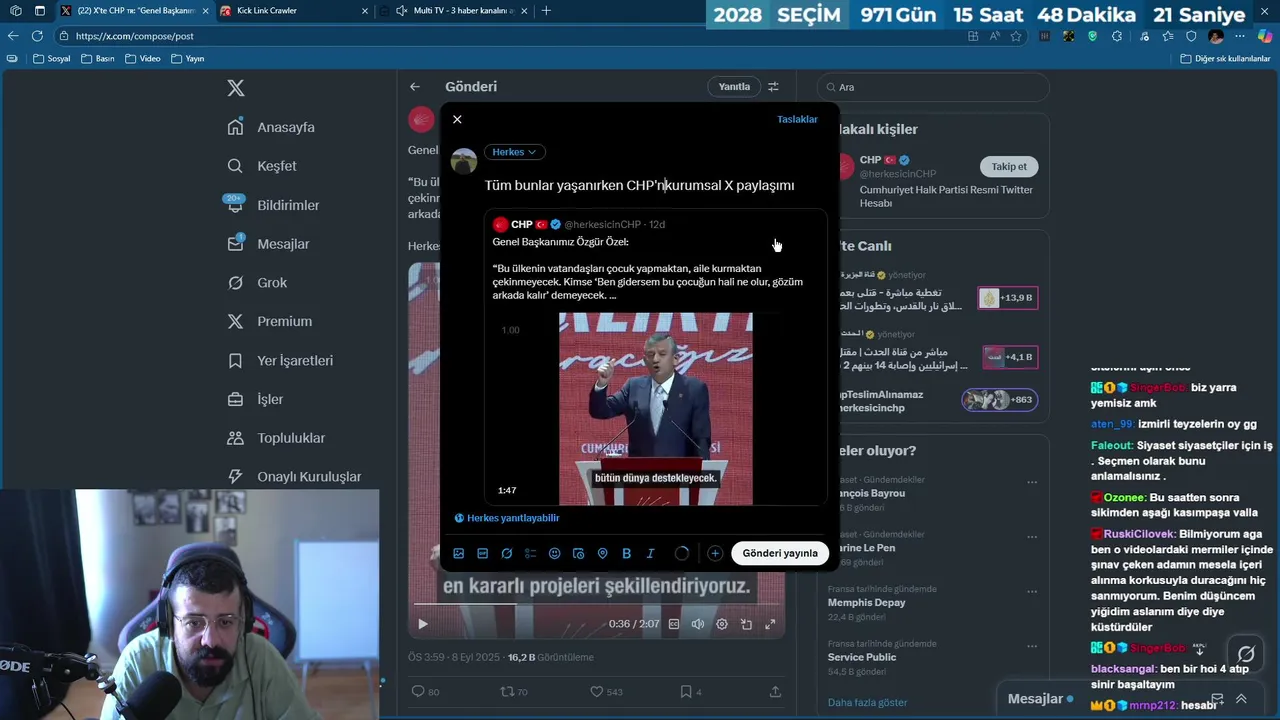Toggle italic formatting in composer
This screenshot has width=1280, height=720.
pyautogui.click(x=651, y=553)
